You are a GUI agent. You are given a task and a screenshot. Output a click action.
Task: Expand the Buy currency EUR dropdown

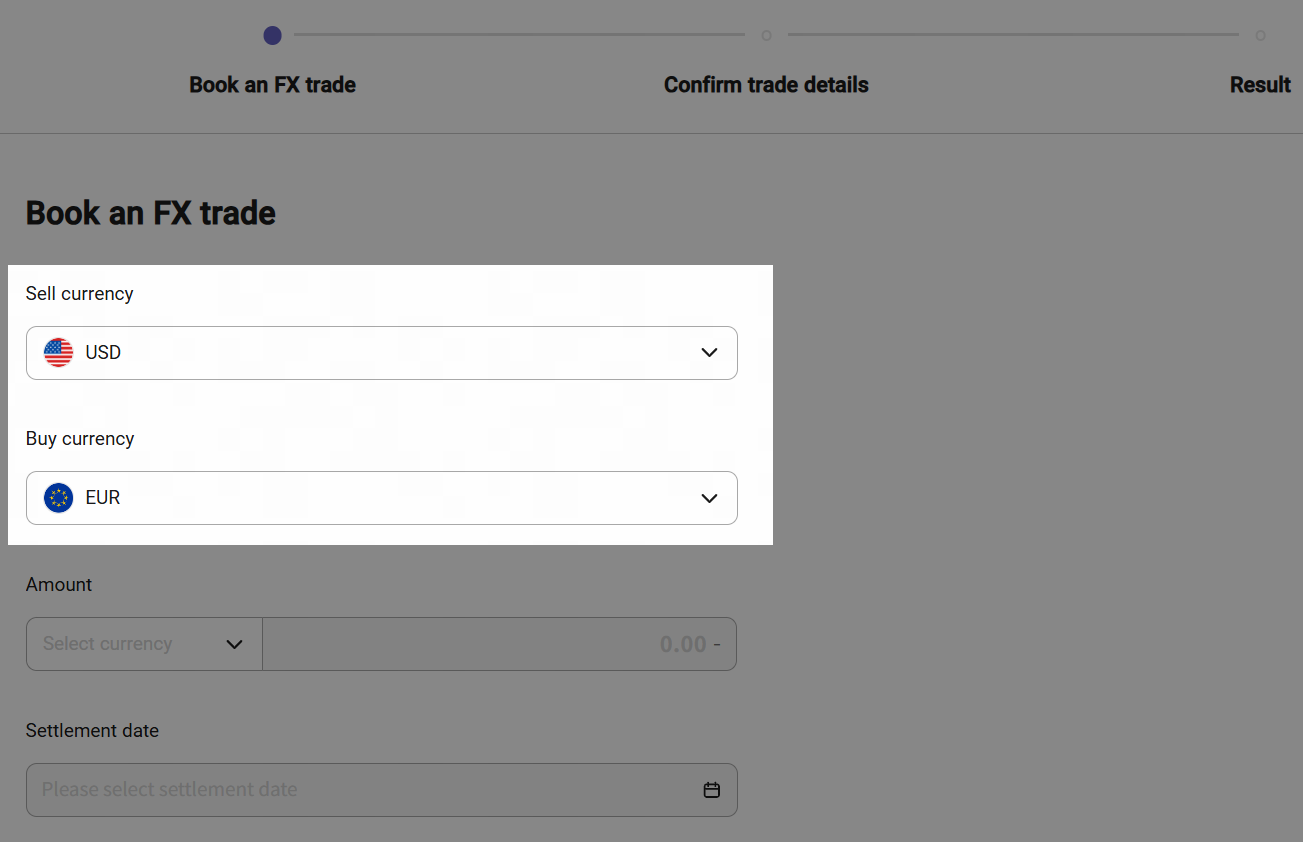click(381, 498)
